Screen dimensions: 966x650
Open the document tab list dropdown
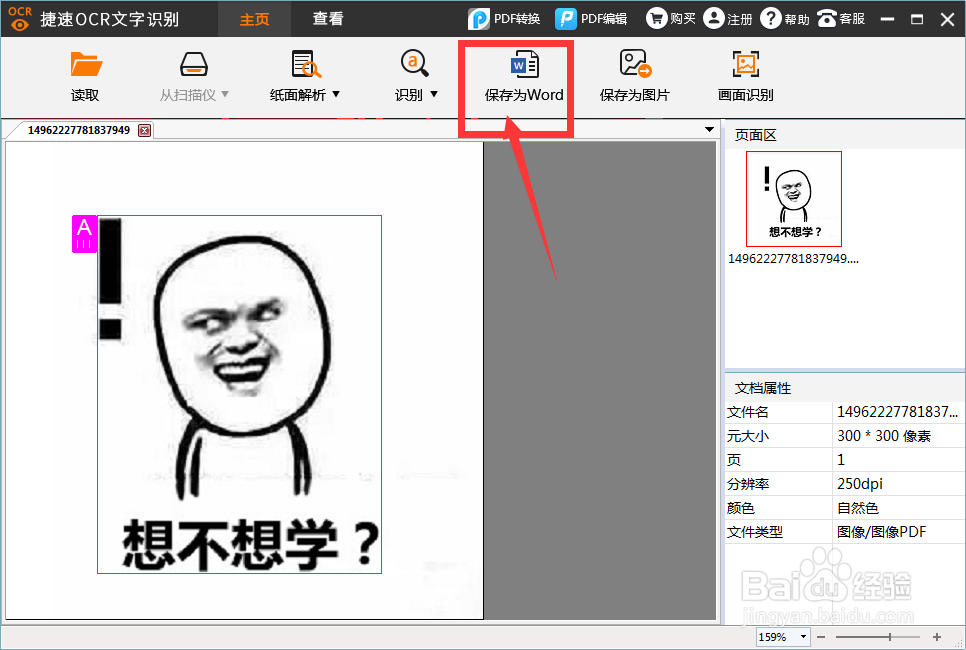(x=709, y=129)
